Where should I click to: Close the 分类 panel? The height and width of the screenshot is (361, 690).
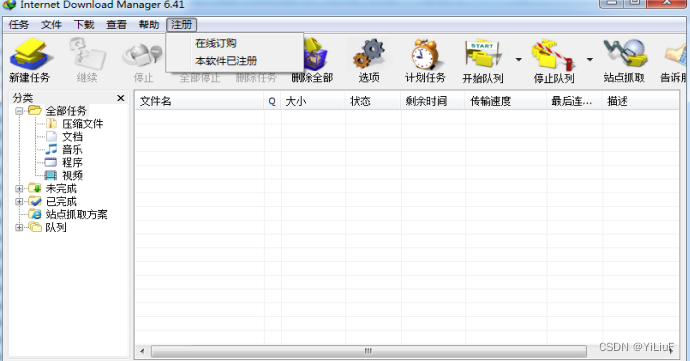121,98
